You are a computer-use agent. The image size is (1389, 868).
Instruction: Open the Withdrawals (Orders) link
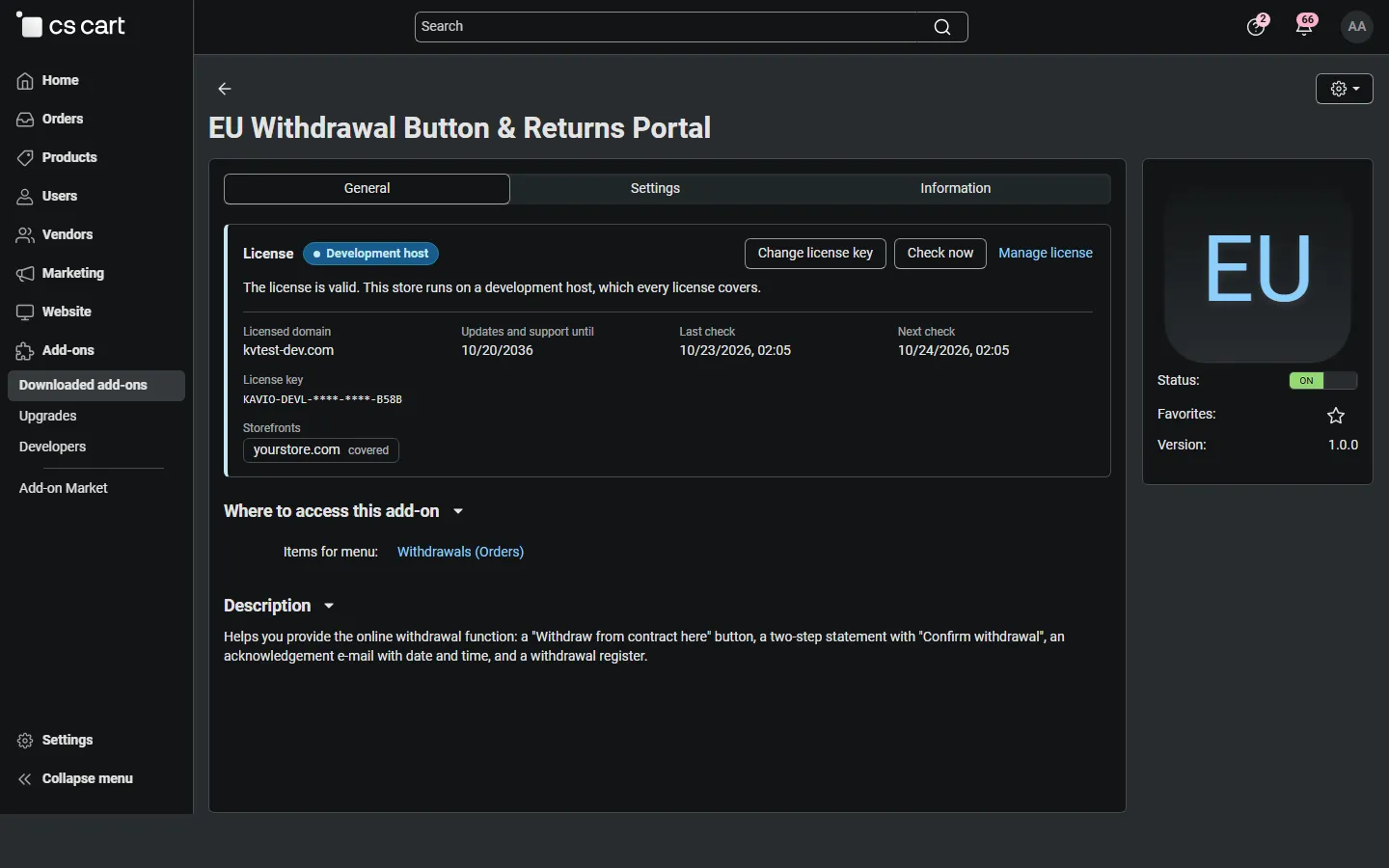point(461,553)
